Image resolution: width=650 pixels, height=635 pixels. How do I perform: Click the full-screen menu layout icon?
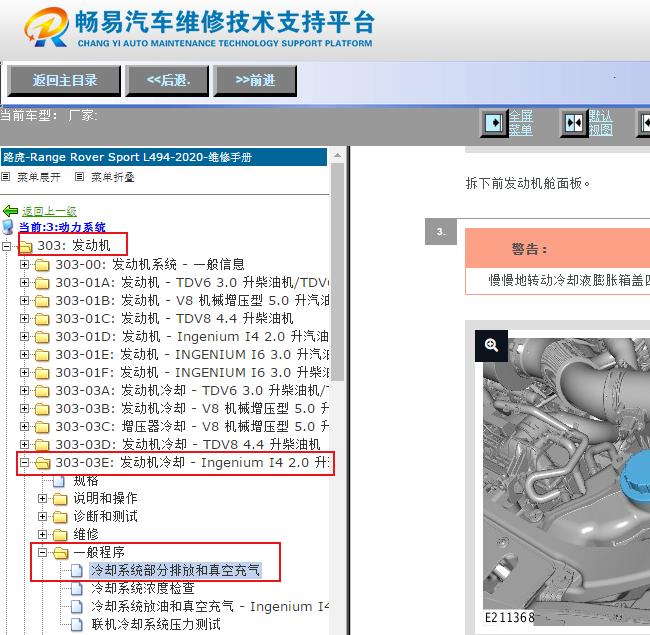pyautogui.click(x=494, y=123)
